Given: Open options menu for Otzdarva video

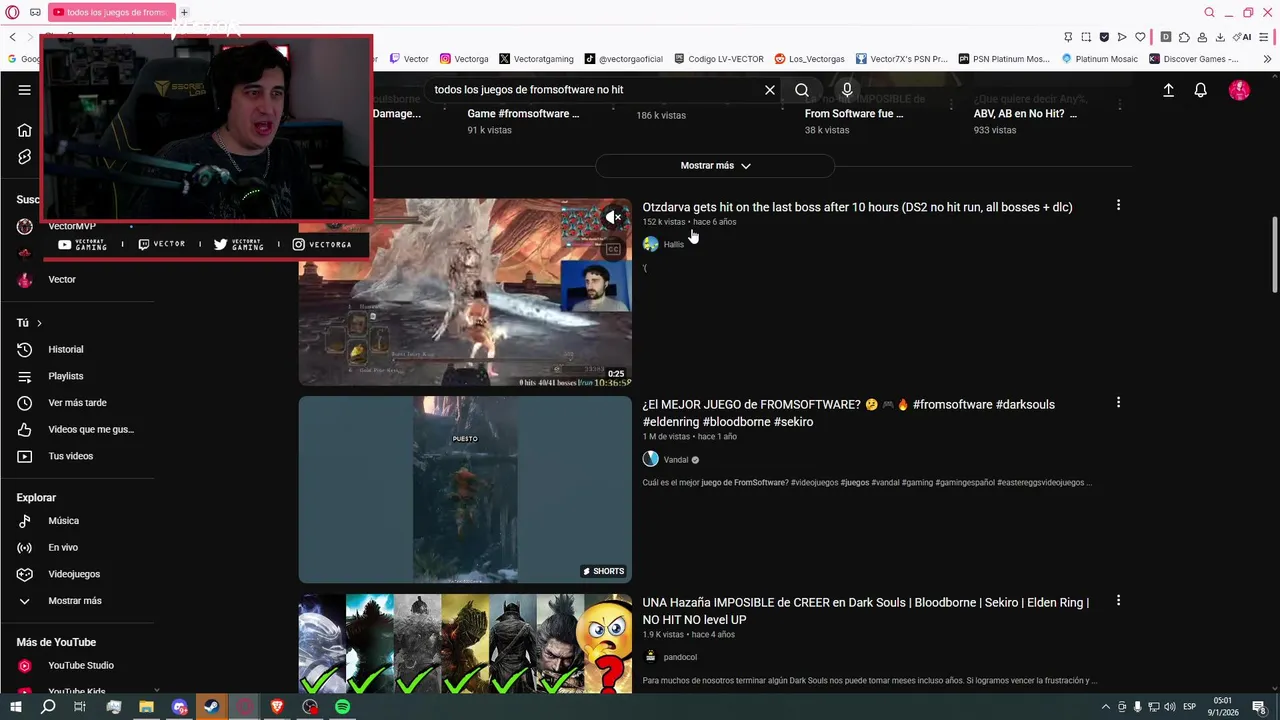Looking at the screenshot, I should 1118,205.
